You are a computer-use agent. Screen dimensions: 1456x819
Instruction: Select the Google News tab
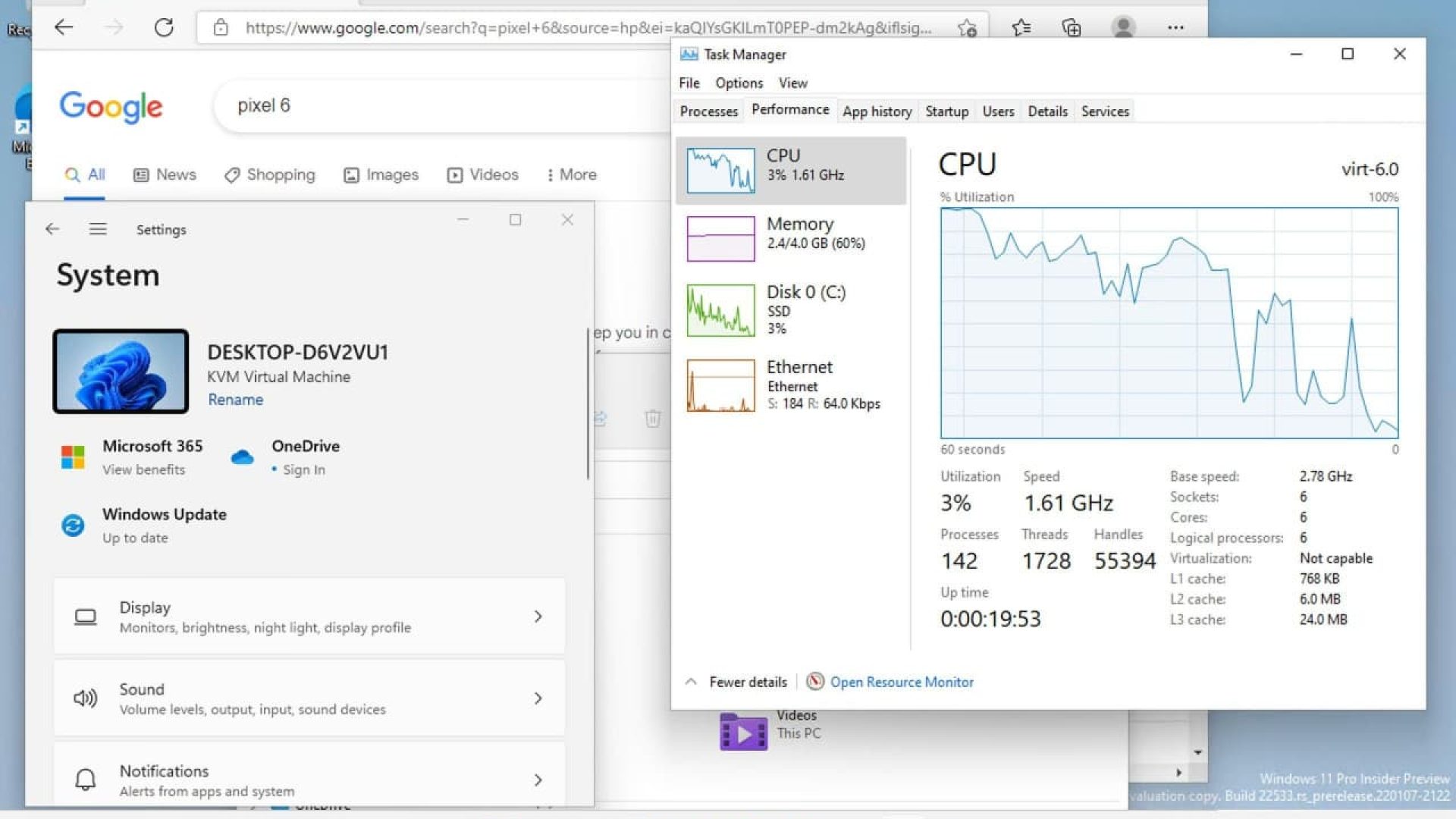tap(165, 175)
